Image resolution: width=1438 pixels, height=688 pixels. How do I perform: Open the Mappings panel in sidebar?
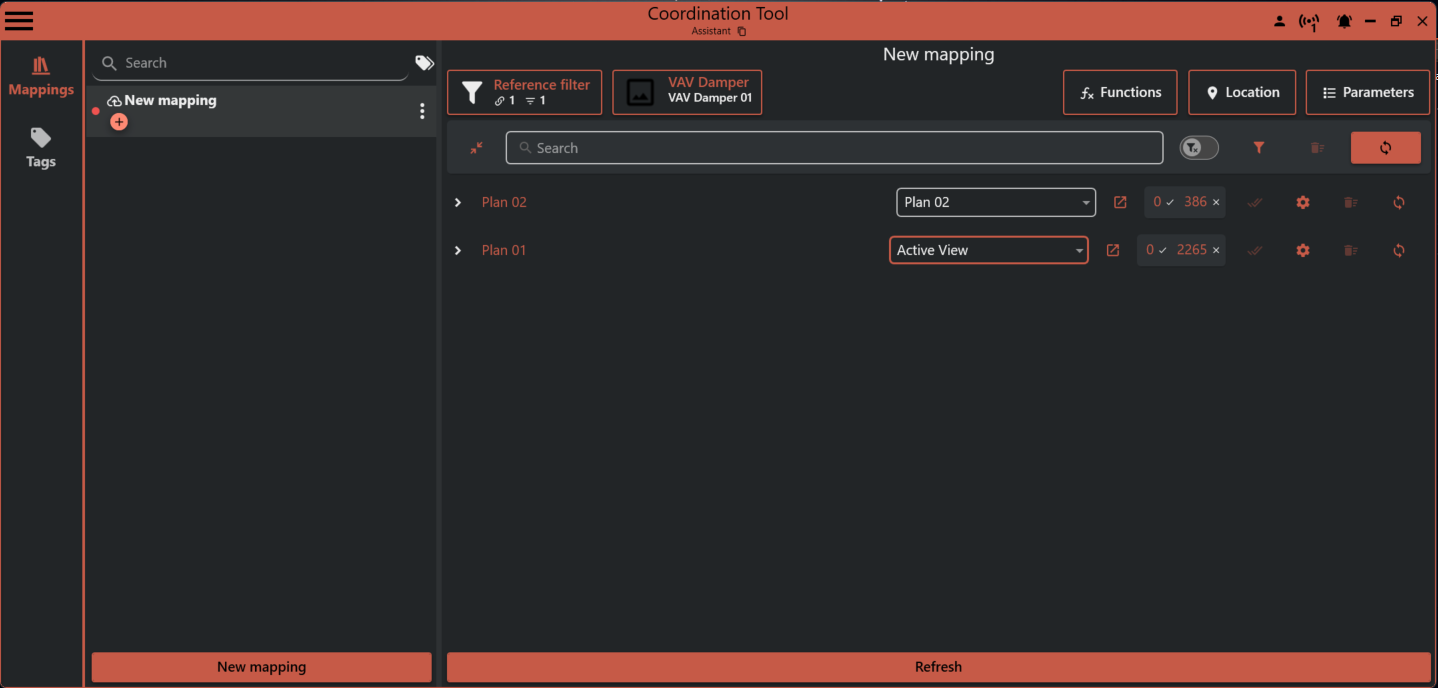40,75
